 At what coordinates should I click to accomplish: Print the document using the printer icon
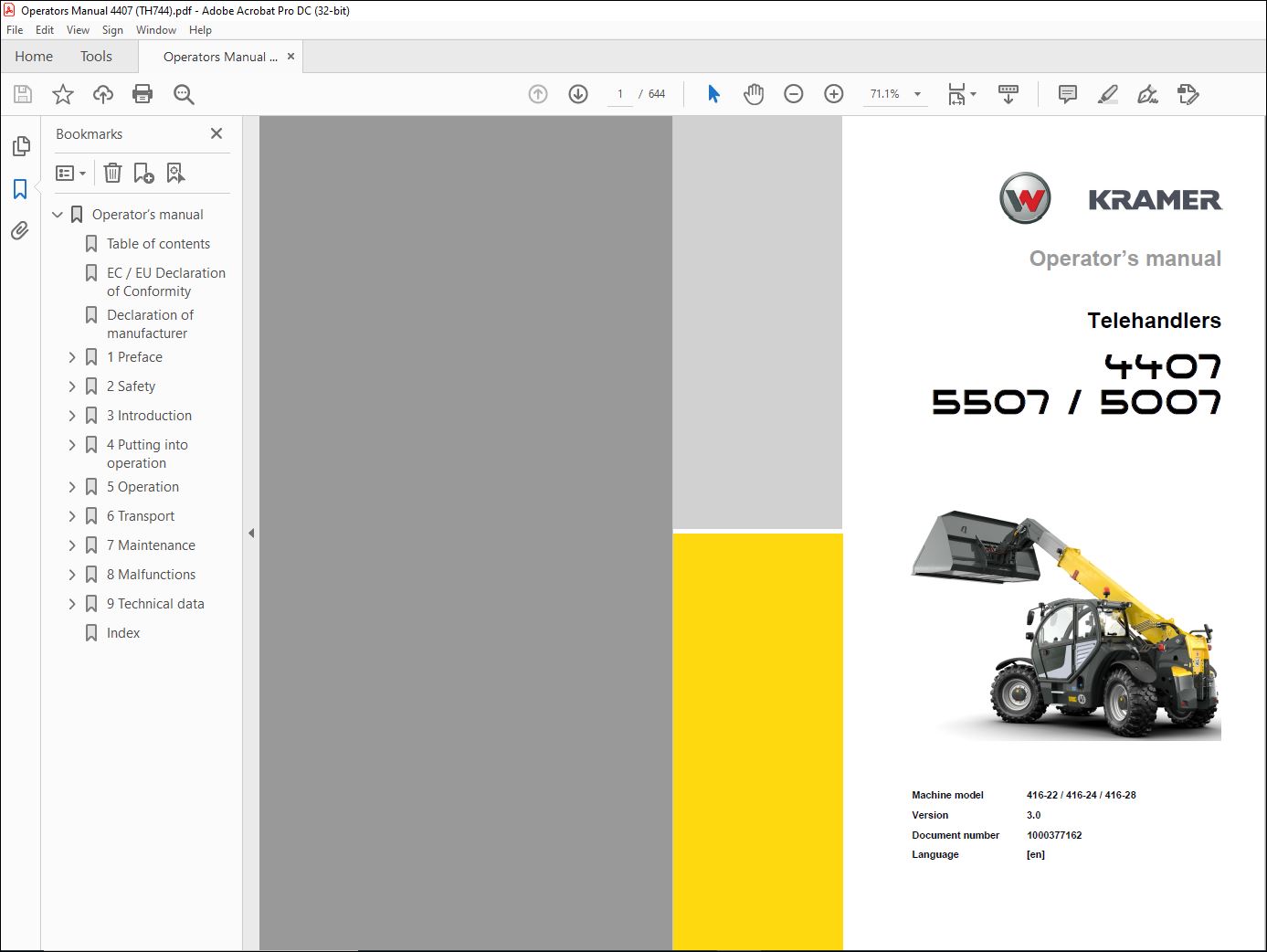click(x=143, y=94)
